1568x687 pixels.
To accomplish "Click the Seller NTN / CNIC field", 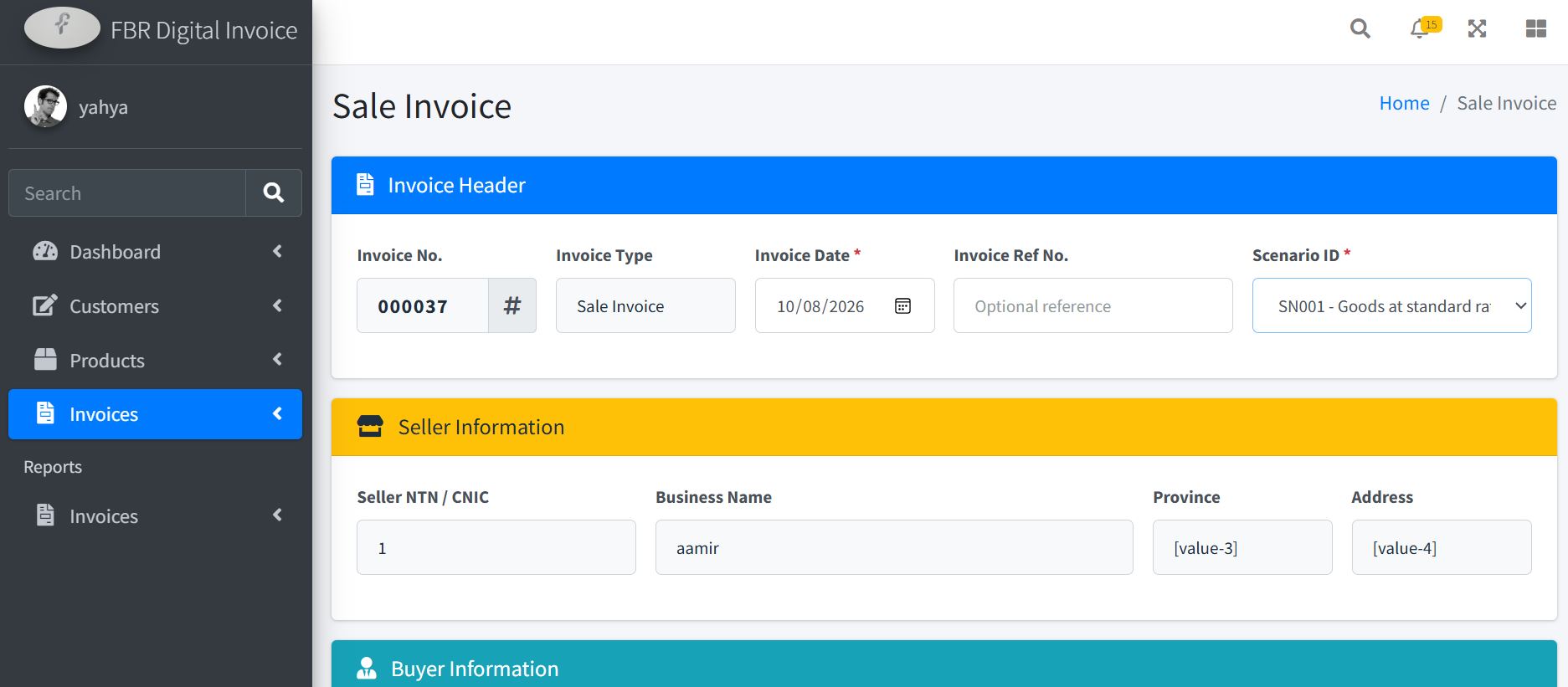I will pos(496,547).
